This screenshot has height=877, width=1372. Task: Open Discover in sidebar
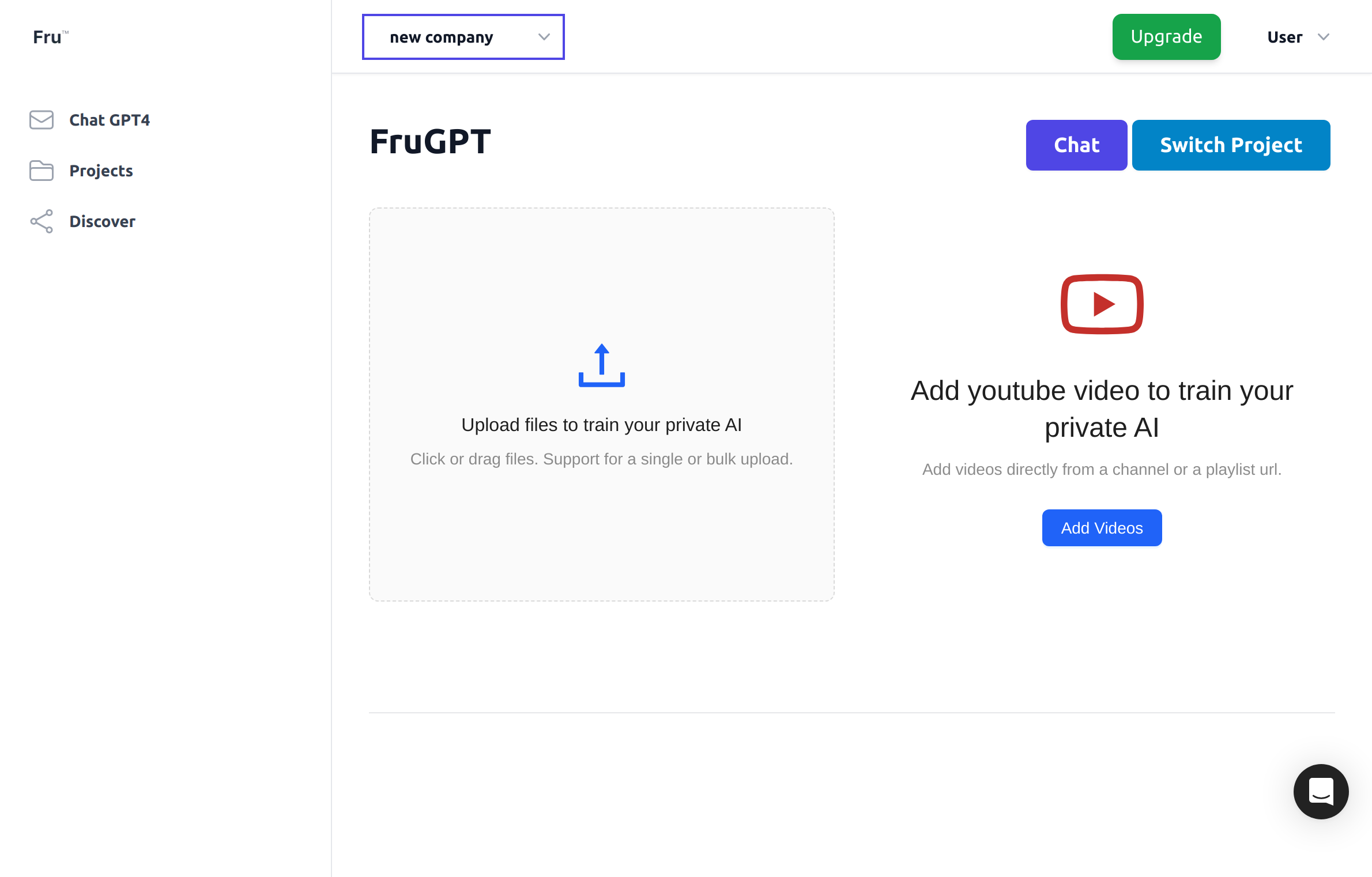[102, 221]
